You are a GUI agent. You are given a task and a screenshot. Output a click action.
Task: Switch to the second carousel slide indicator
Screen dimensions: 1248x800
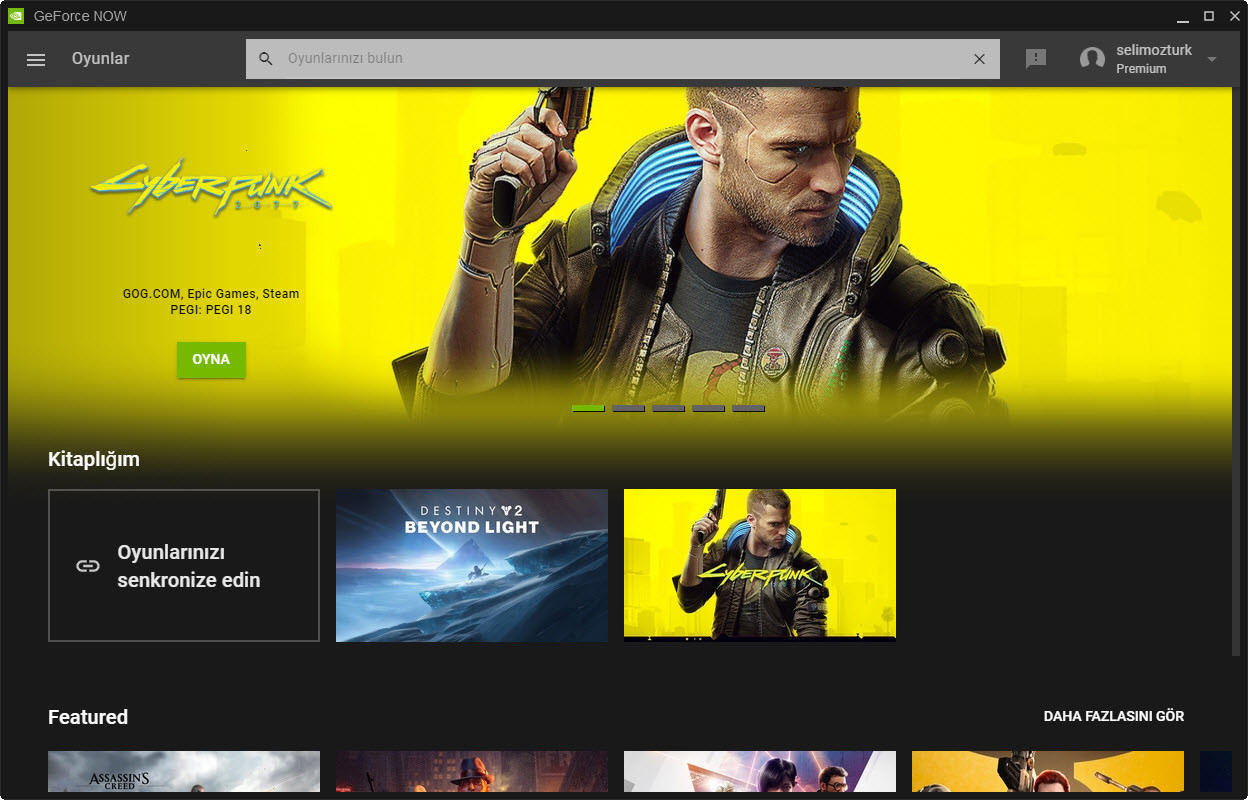[628, 408]
